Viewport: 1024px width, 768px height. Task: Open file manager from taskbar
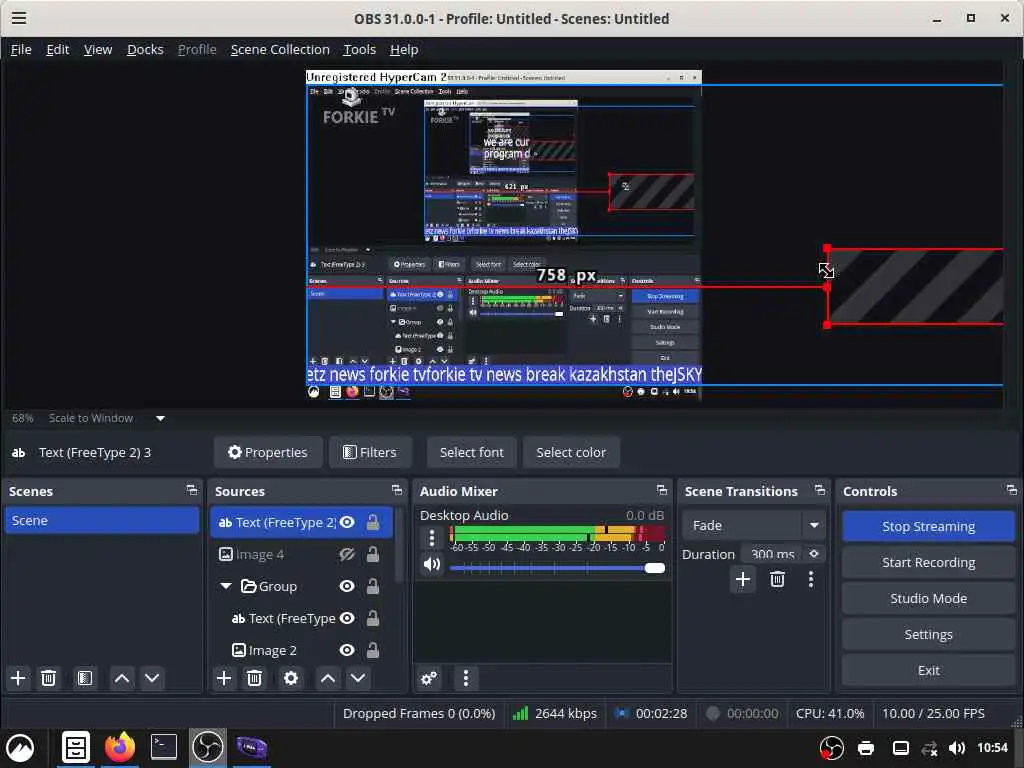pos(76,746)
